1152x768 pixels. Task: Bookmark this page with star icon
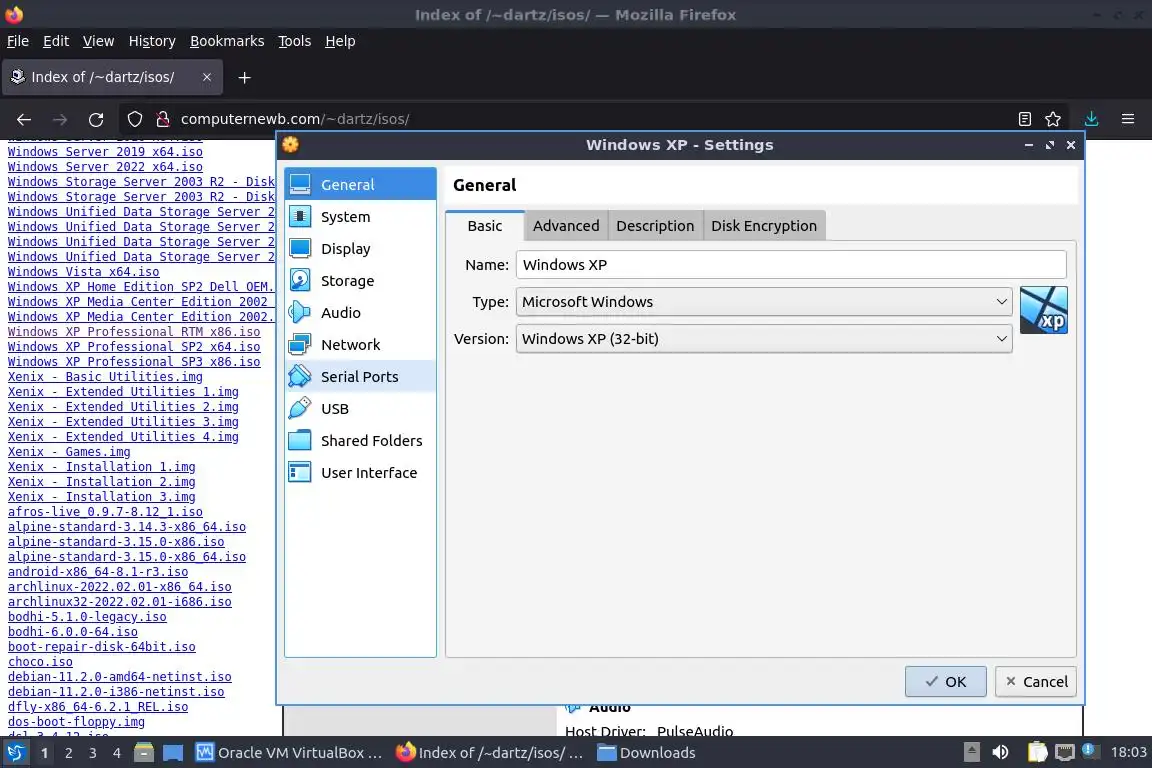pos(1053,119)
